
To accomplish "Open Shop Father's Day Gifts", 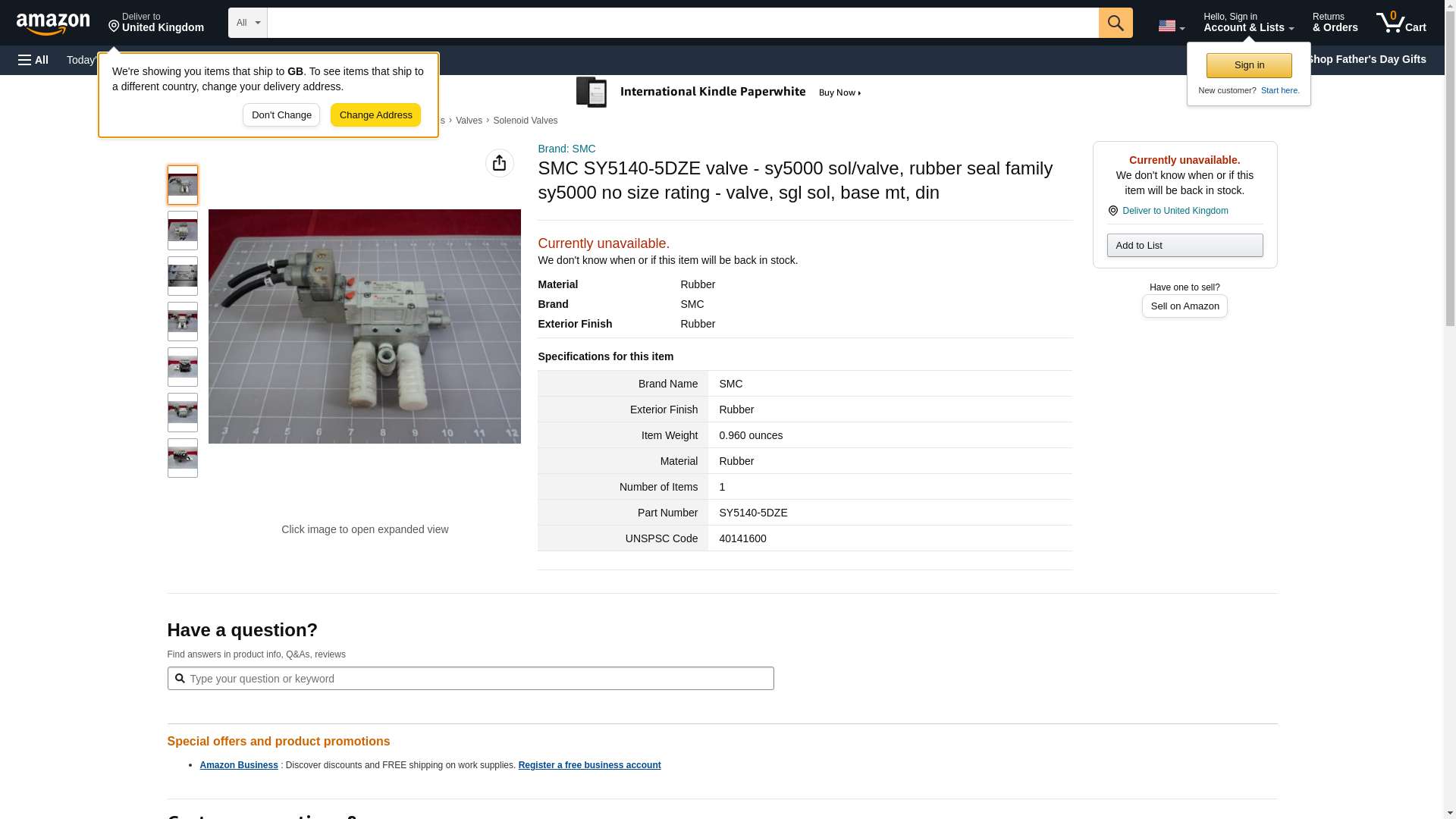I will tap(1365, 59).
